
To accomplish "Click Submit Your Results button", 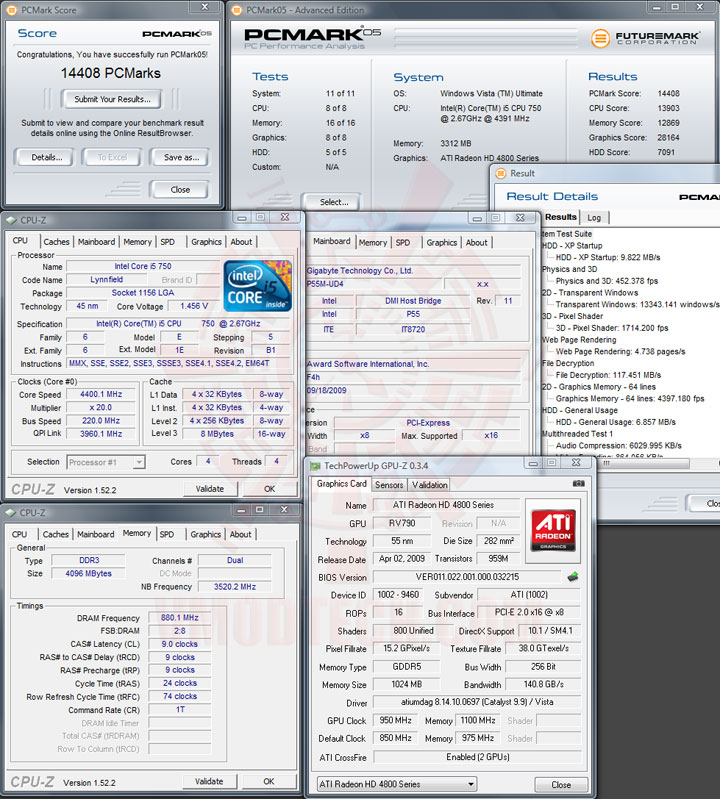I will 112,99.
